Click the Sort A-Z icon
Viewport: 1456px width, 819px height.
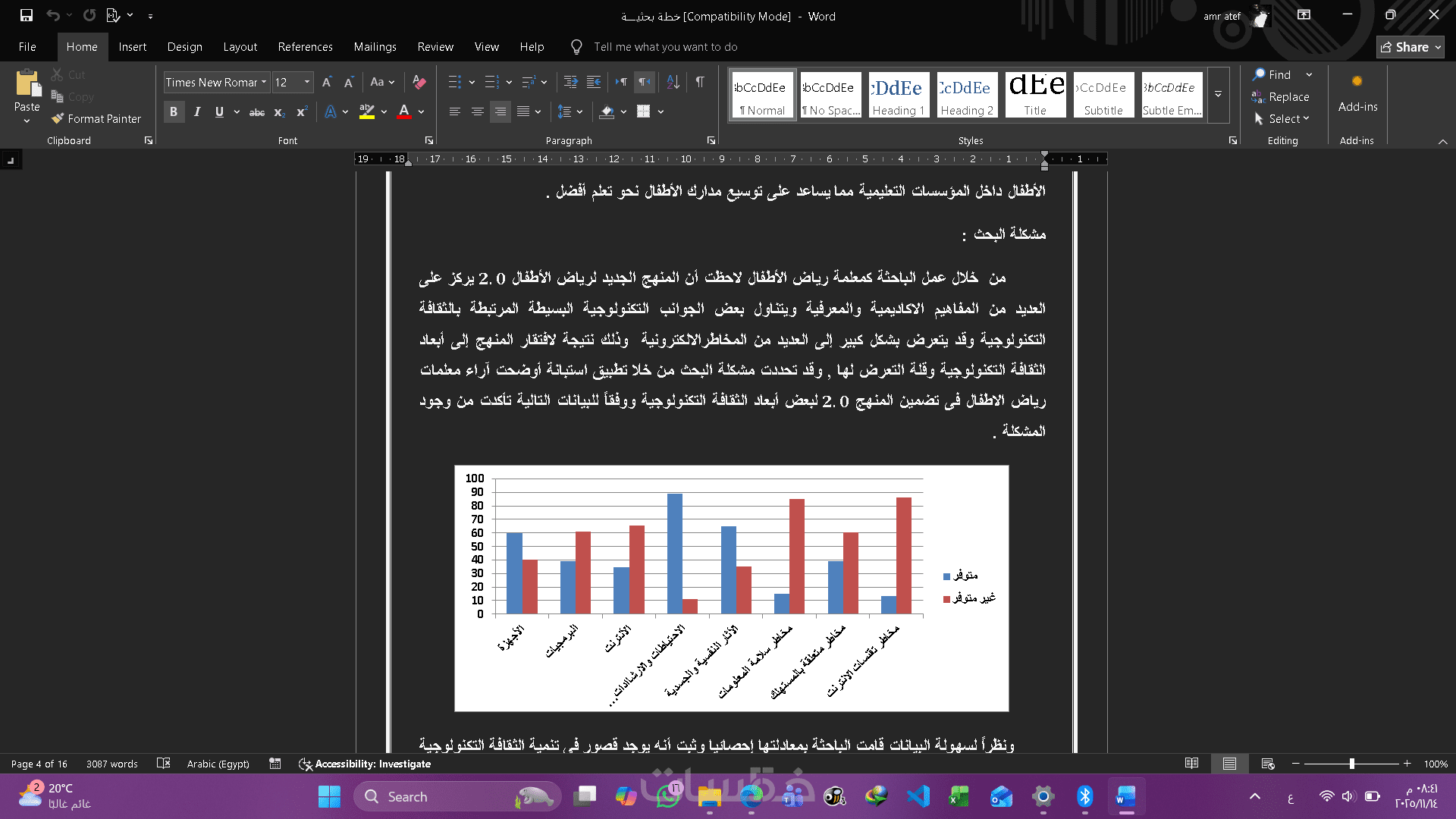tap(673, 82)
